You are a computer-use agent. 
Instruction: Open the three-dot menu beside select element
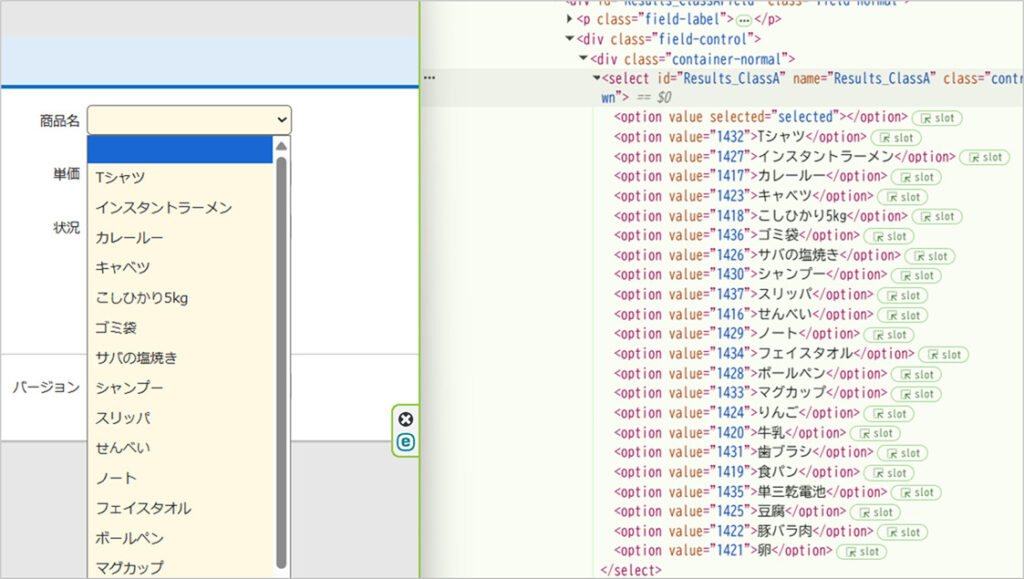[429, 78]
